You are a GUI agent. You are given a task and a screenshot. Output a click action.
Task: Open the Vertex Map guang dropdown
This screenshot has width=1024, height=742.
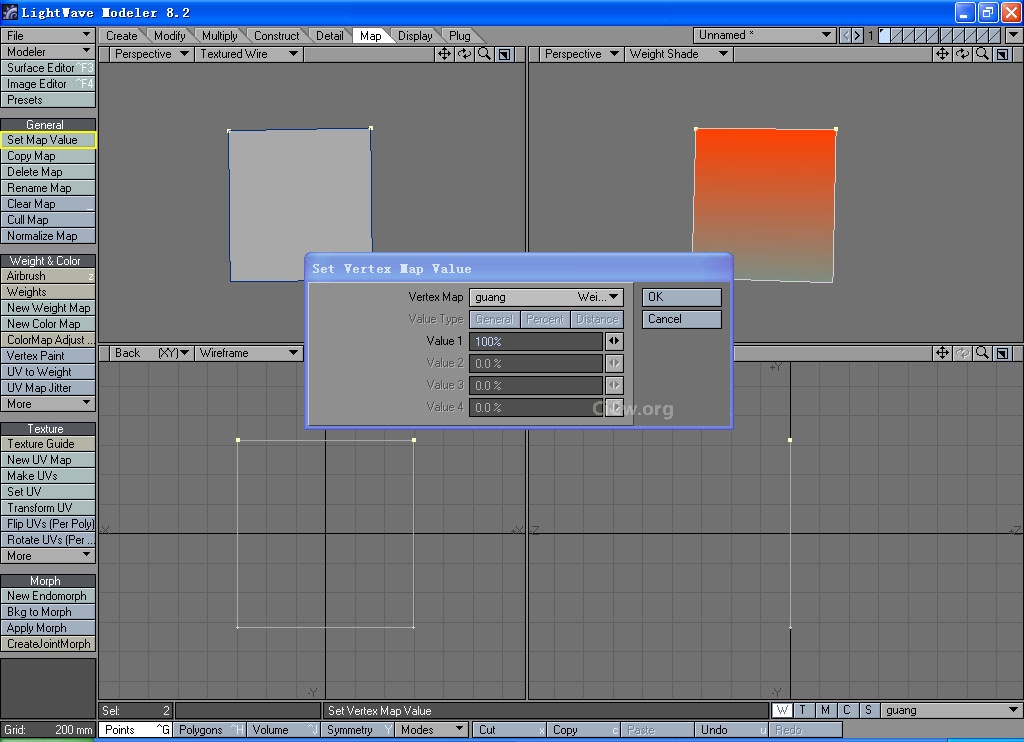point(547,297)
